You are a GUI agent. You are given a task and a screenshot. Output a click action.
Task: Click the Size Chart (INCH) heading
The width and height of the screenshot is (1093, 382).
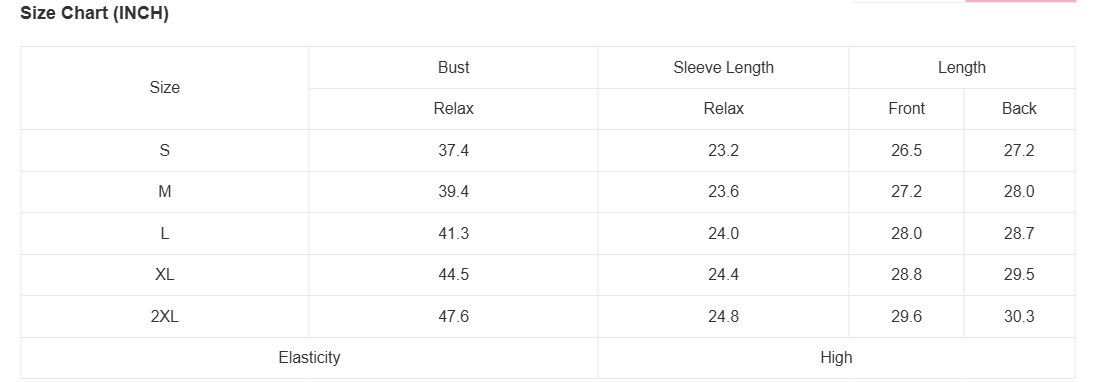click(x=94, y=13)
